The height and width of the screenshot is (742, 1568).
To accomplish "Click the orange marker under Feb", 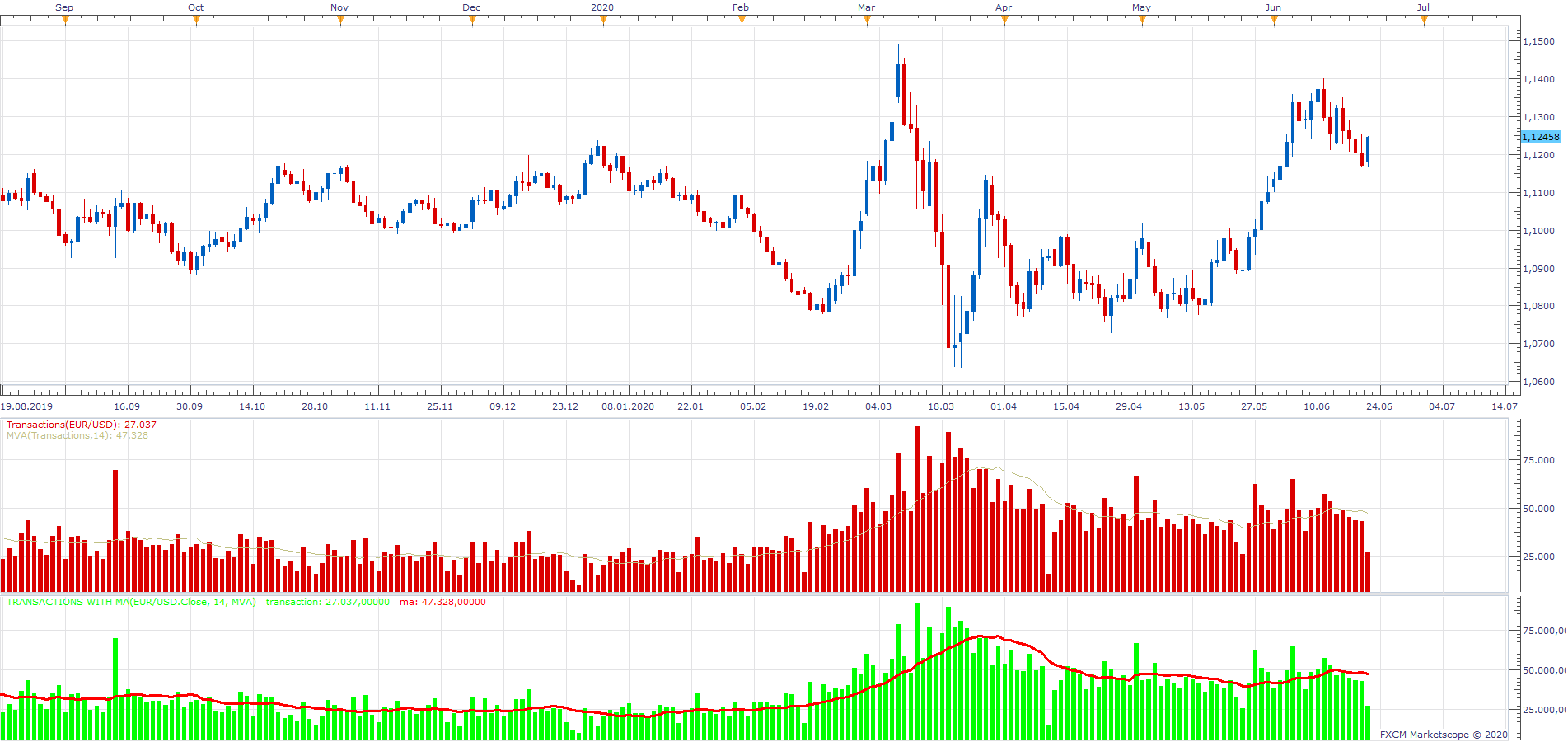I will [742, 20].
